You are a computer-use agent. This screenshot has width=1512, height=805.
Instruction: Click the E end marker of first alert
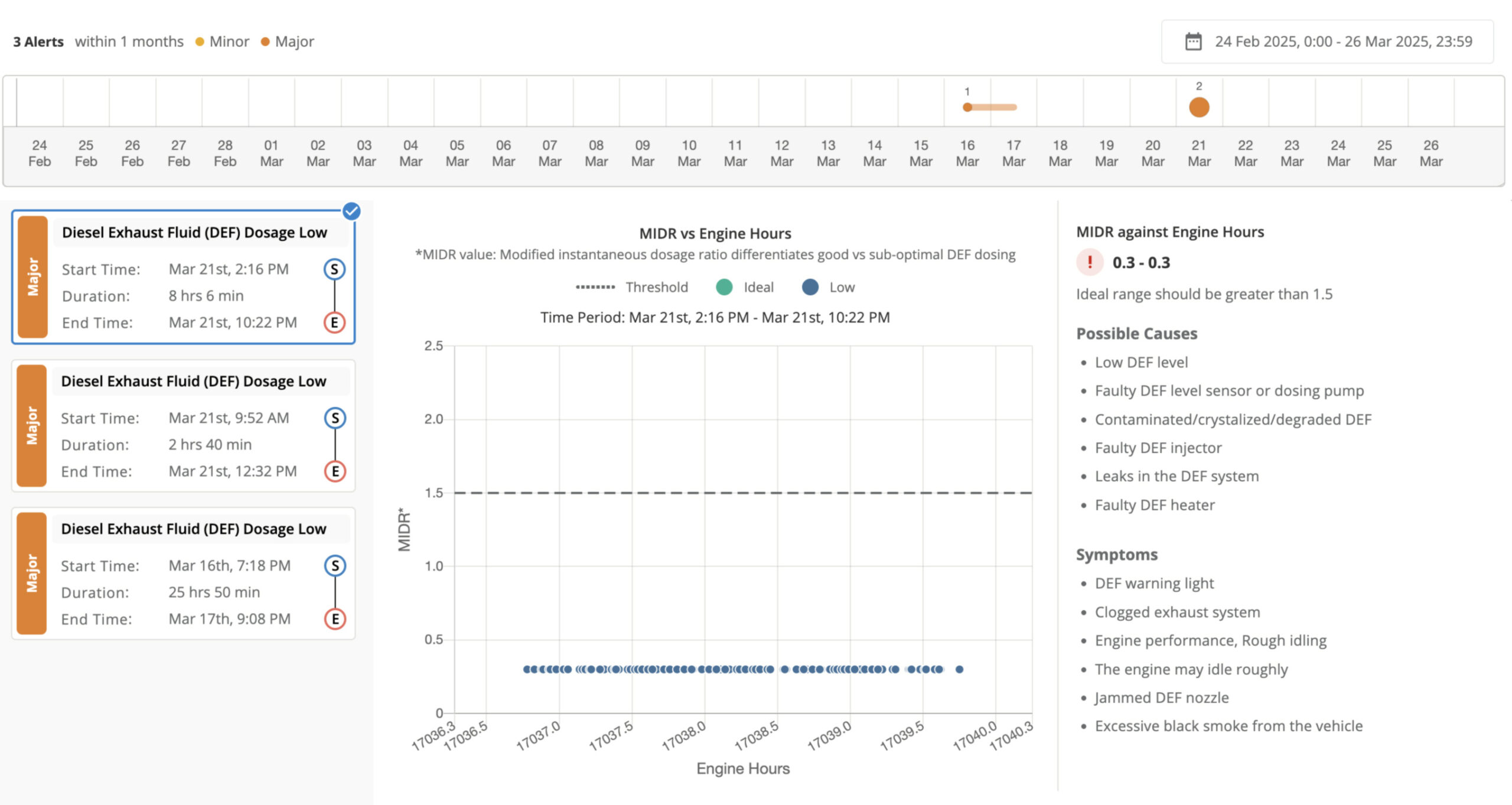[334, 322]
